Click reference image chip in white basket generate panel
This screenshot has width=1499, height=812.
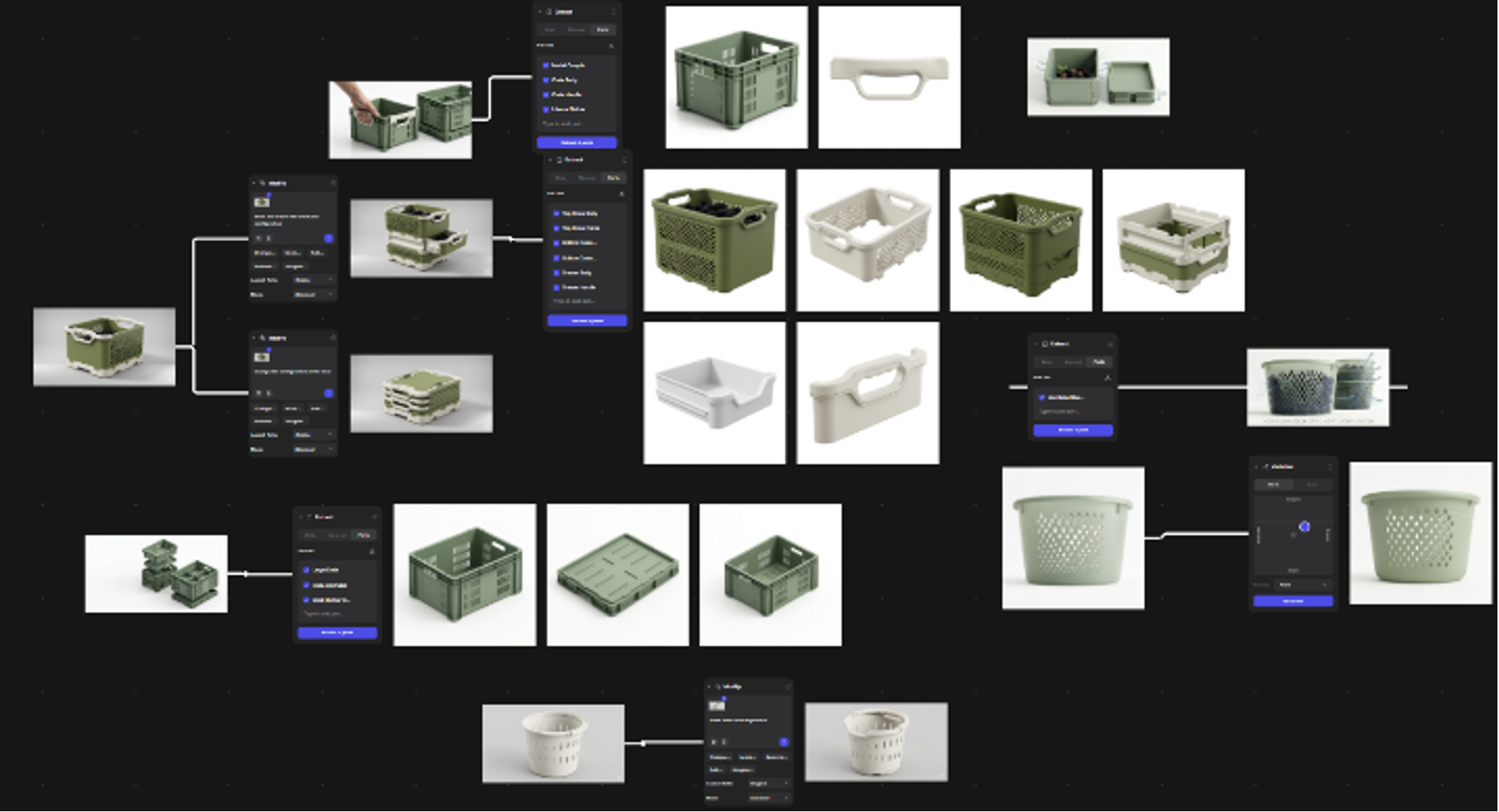[x=717, y=705]
